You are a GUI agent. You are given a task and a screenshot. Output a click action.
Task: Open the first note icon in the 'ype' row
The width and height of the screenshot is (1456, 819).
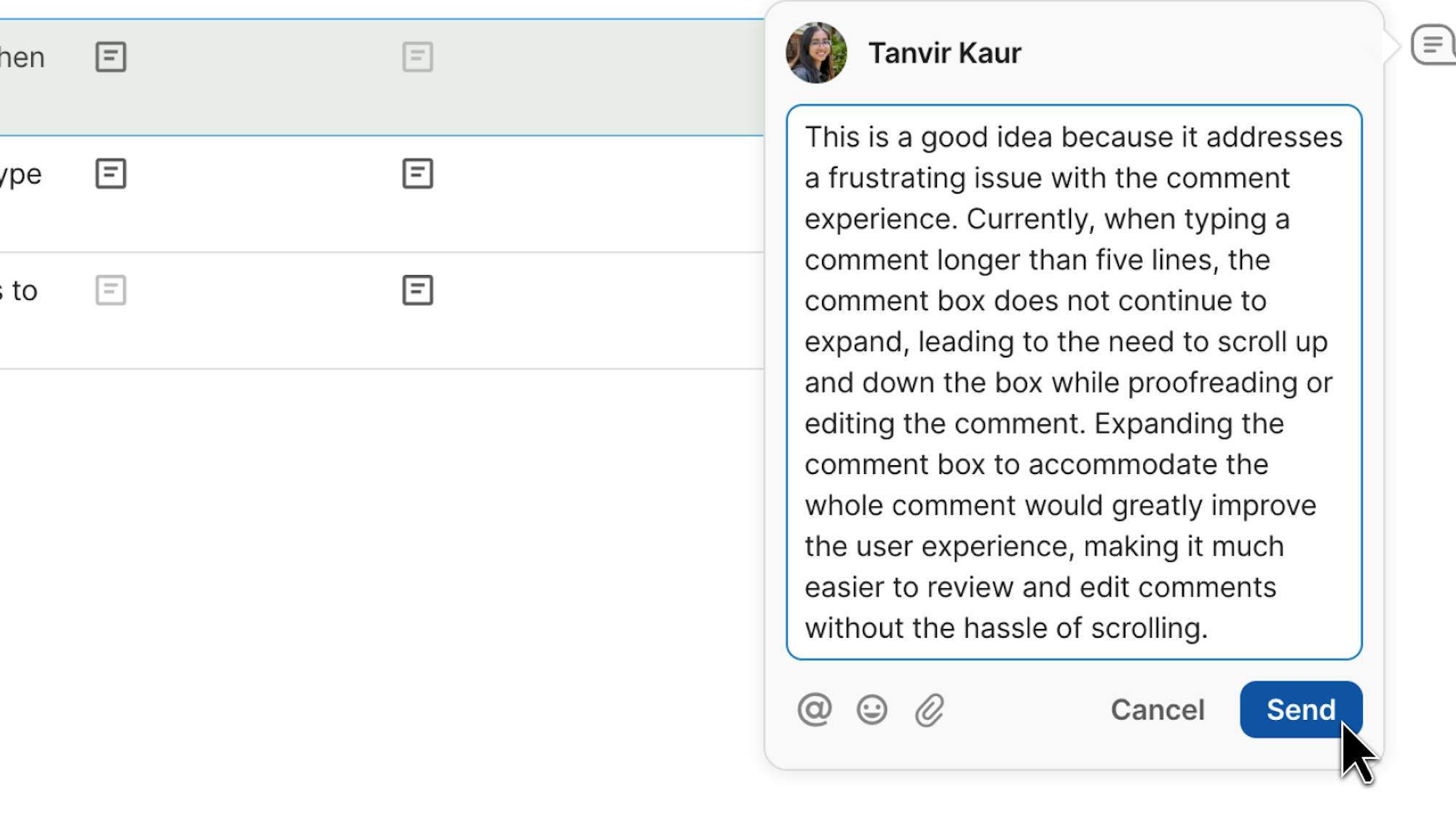click(x=111, y=174)
